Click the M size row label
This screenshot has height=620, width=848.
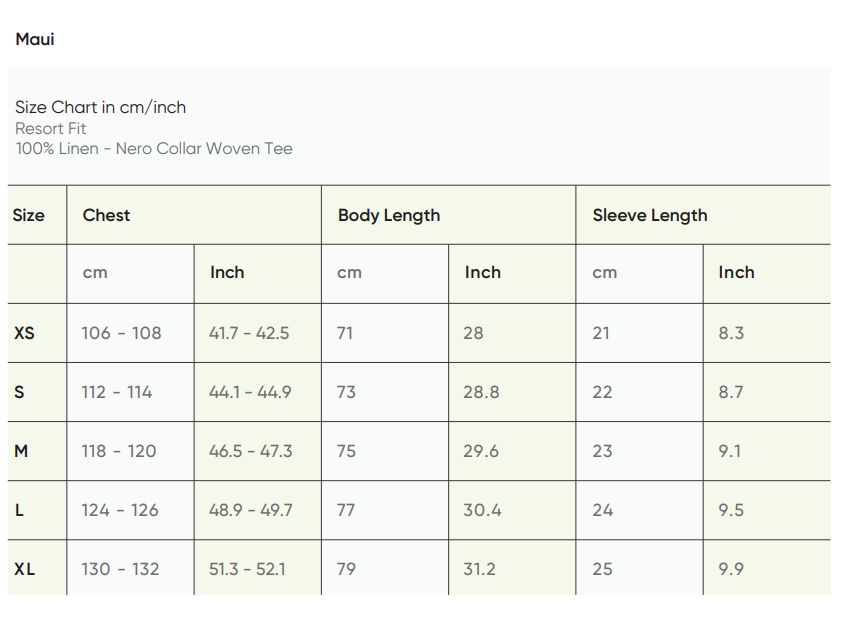coord(21,451)
